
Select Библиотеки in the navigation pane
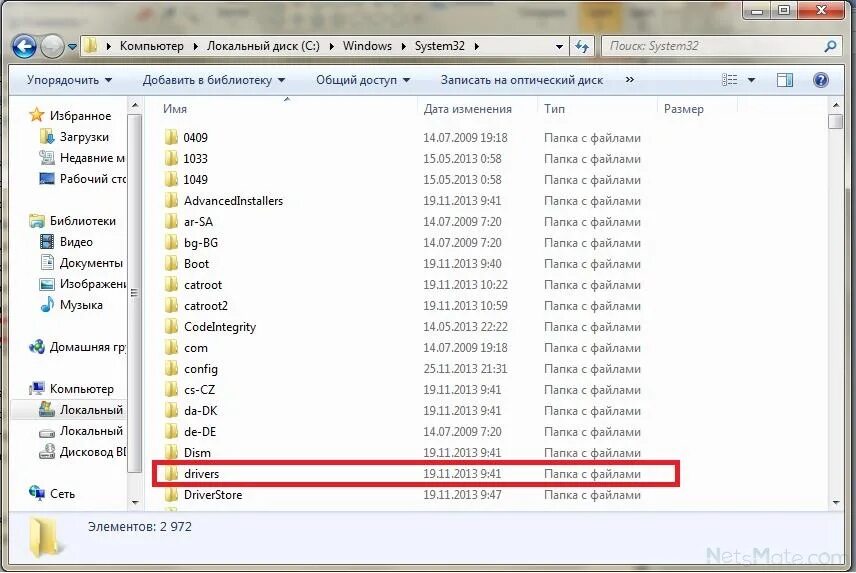82,221
